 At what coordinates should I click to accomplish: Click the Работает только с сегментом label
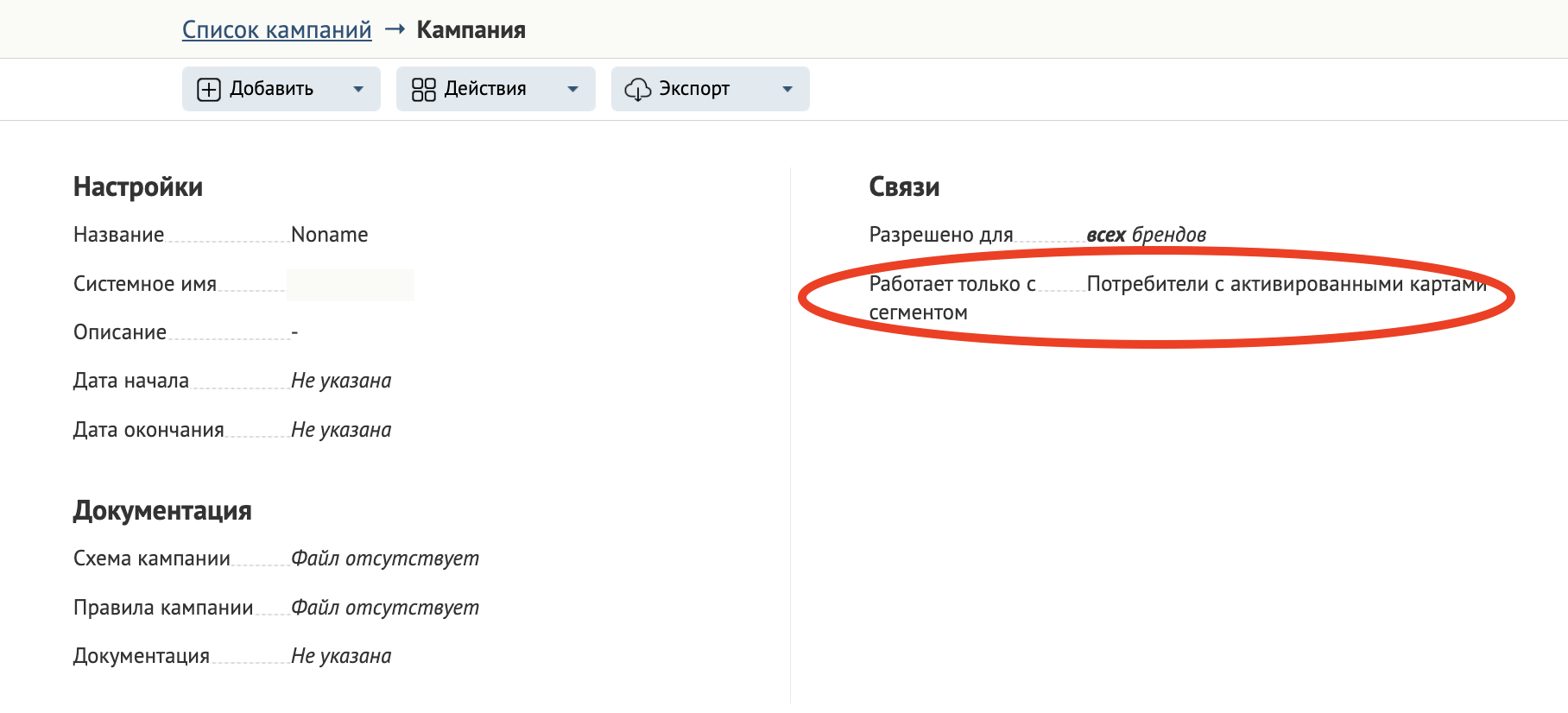952,298
